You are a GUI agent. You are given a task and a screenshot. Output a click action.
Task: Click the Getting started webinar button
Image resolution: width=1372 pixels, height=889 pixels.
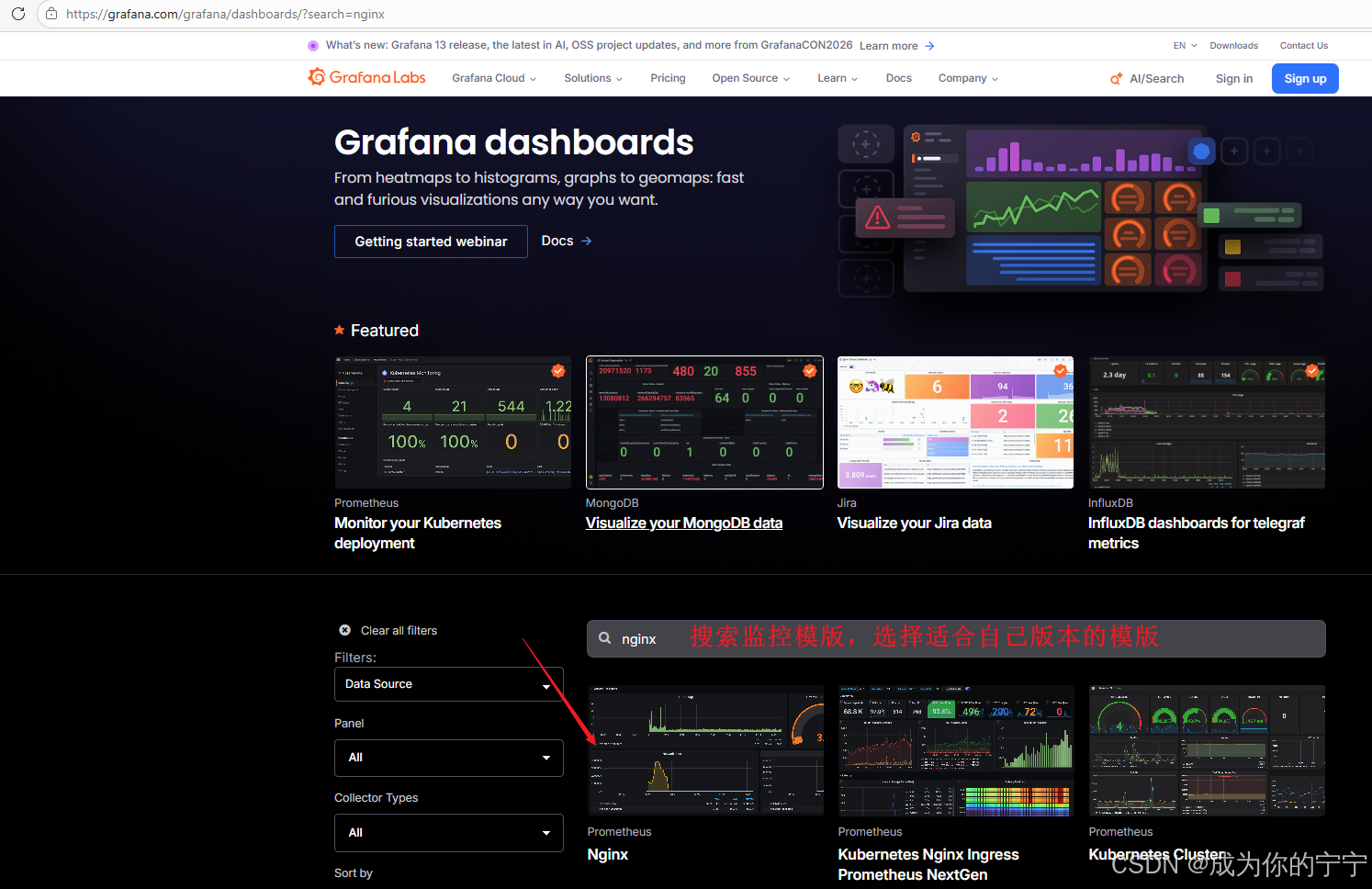point(431,242)
